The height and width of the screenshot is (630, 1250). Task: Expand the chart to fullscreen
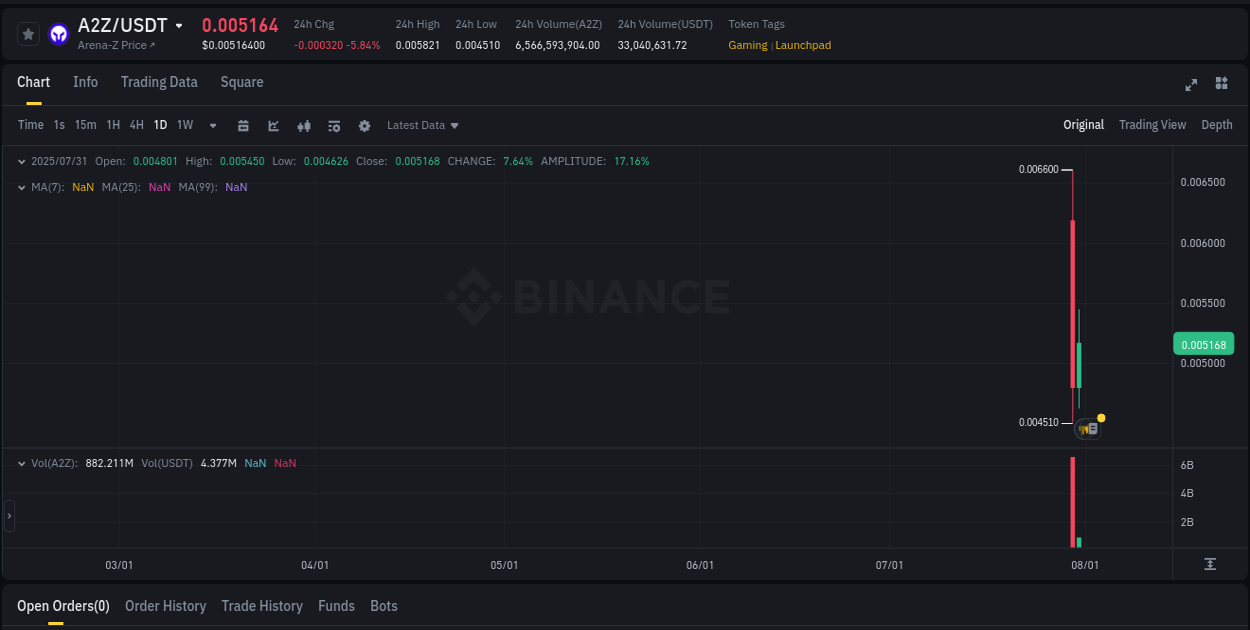point(1190,85)
